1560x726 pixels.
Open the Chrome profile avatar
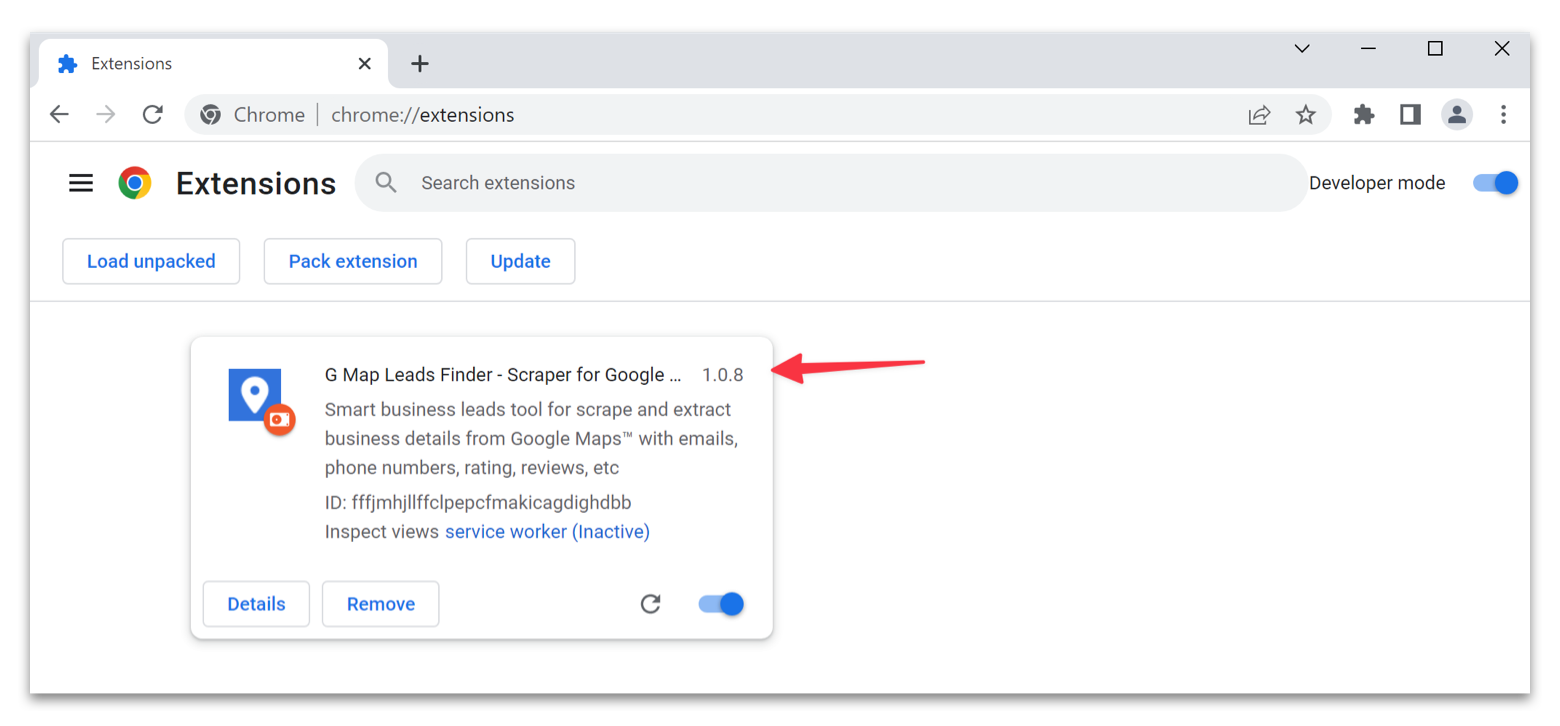click(1457, 114)
